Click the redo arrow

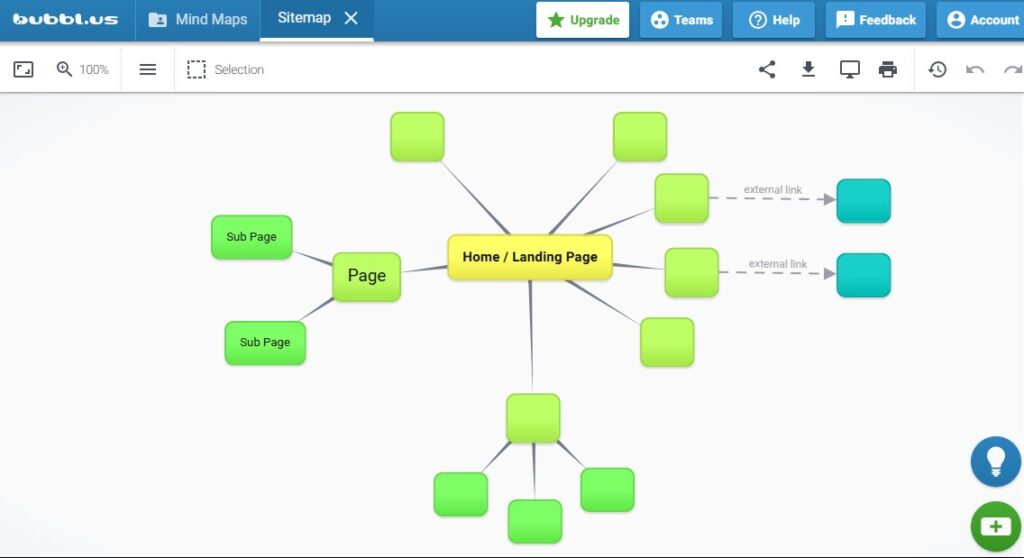pos(1013,69)
